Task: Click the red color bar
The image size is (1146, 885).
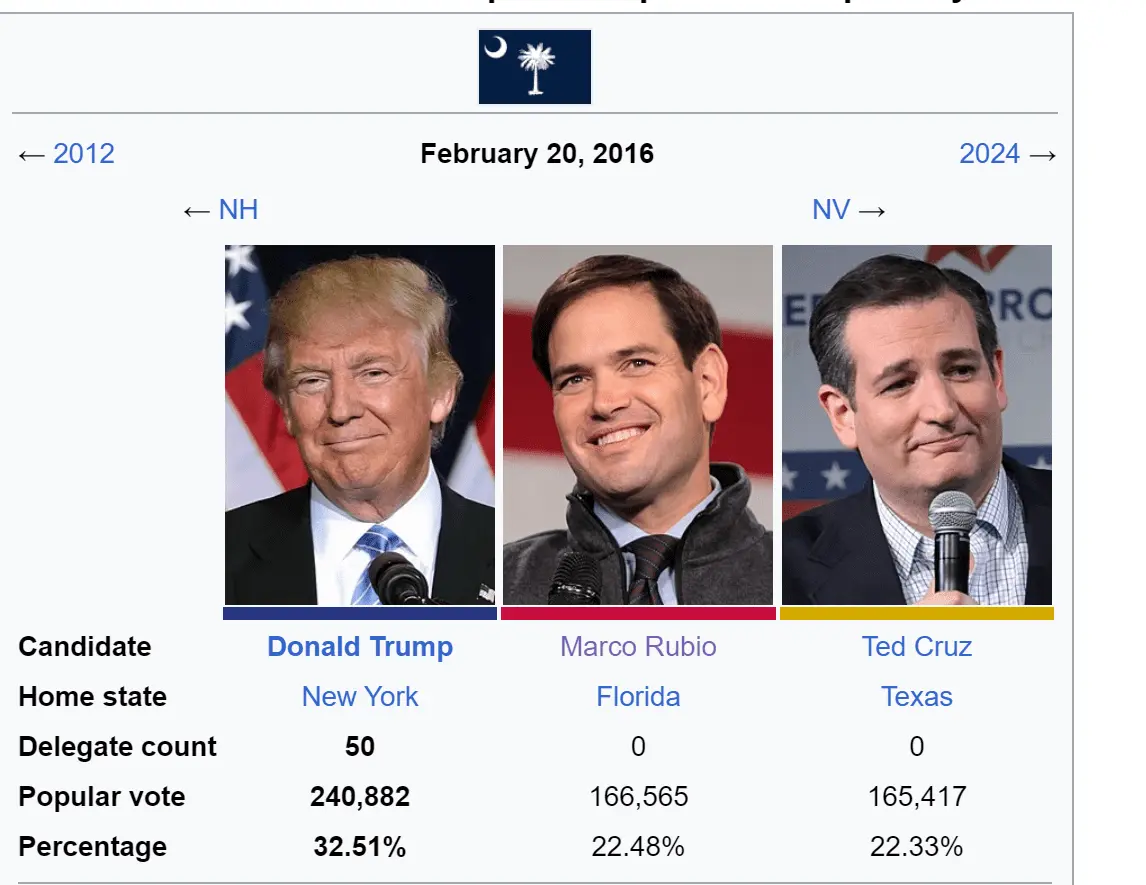Action: coord(638,613)
